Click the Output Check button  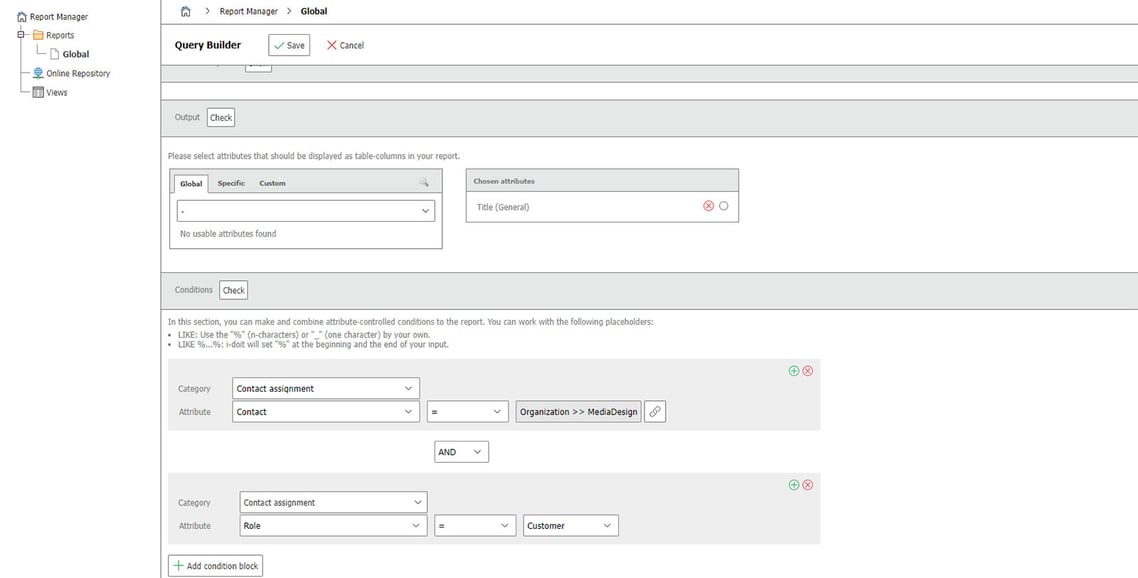[221, 118]
